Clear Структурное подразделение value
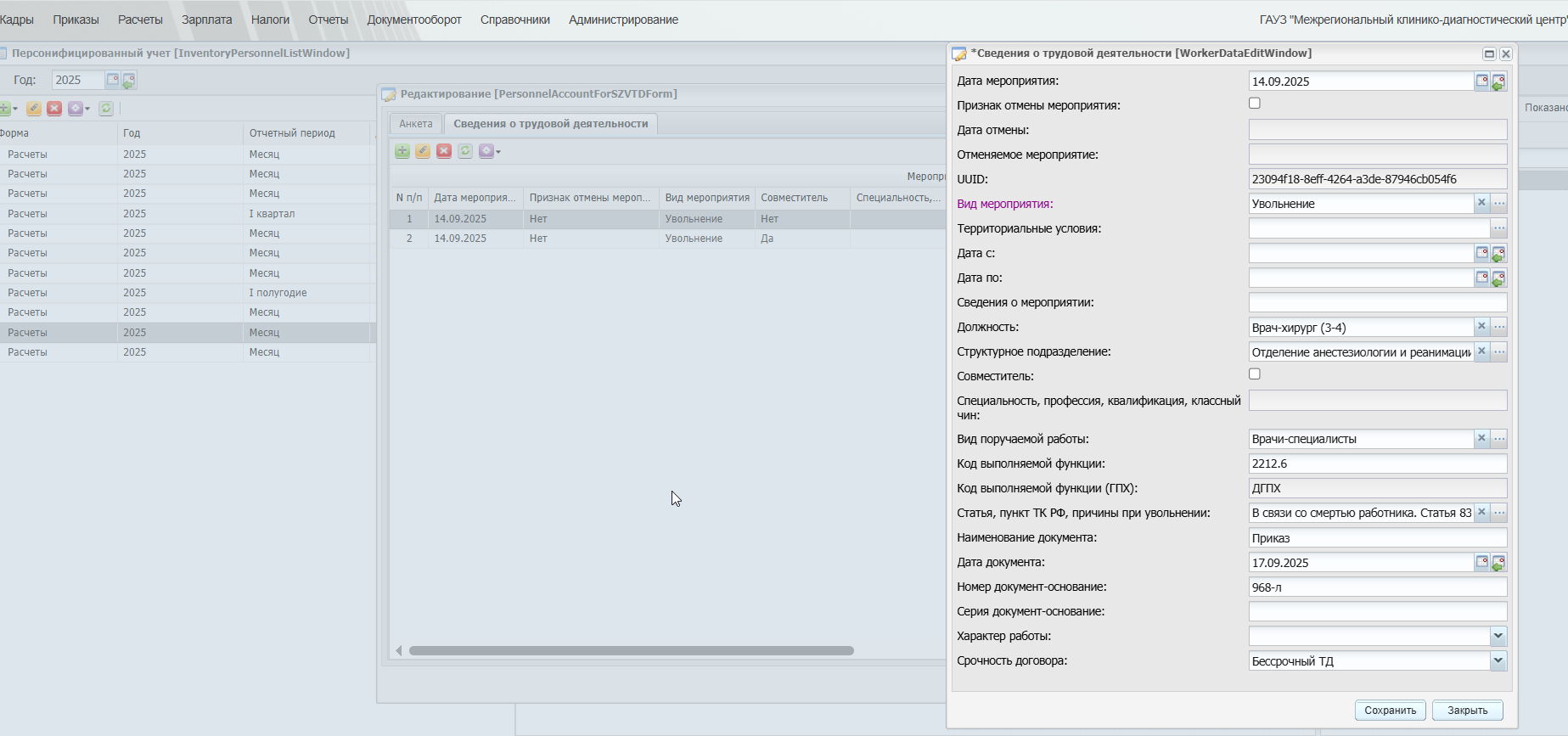Screen dimensions: 1568x736 click(x=1481, y=351)
